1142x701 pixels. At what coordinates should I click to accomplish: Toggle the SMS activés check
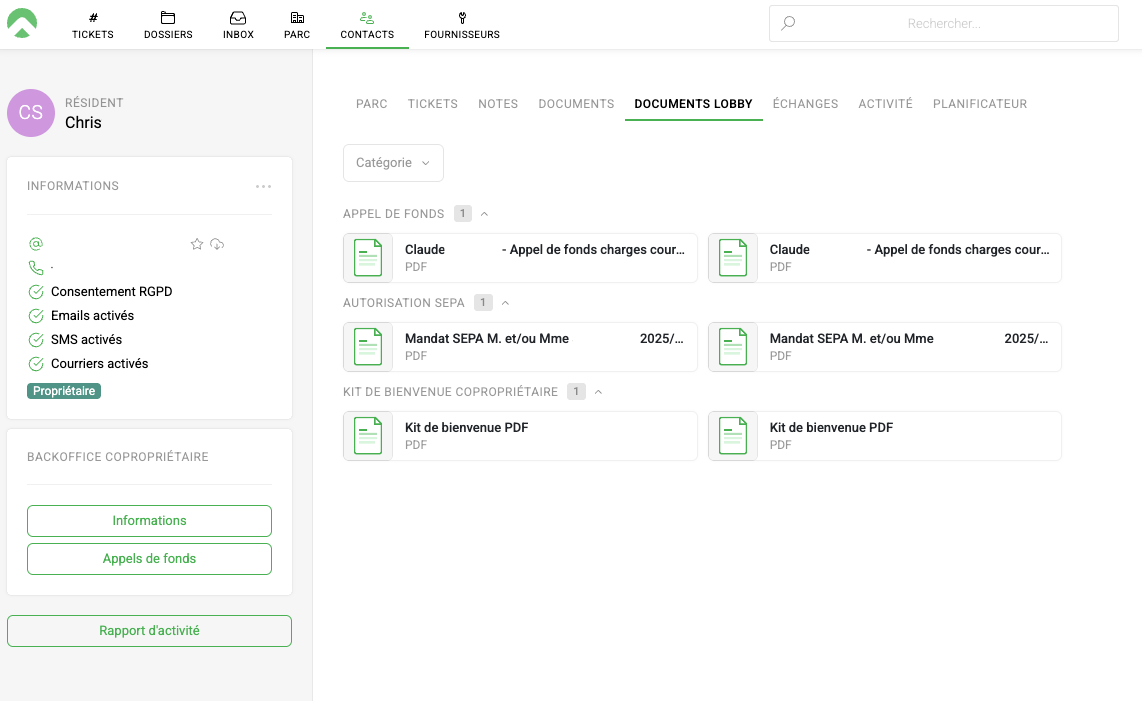point(36,340)
